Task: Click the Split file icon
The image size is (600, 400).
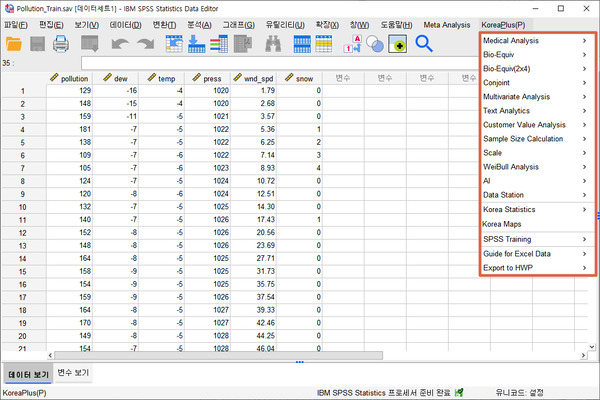Action: (x=302, y=44)
